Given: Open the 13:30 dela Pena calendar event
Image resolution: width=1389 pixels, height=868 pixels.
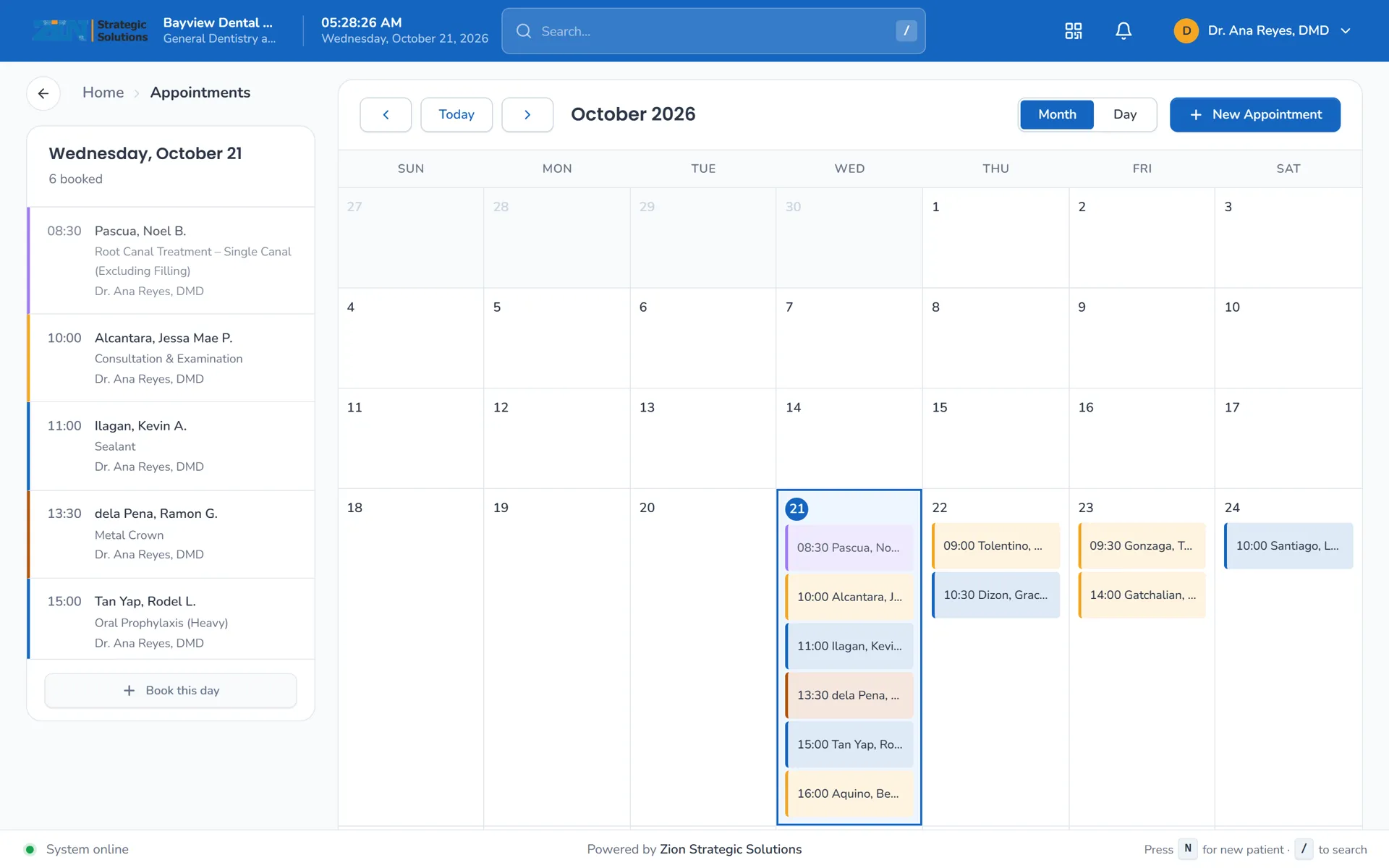Looking at the screenshot, I should 849,695.
